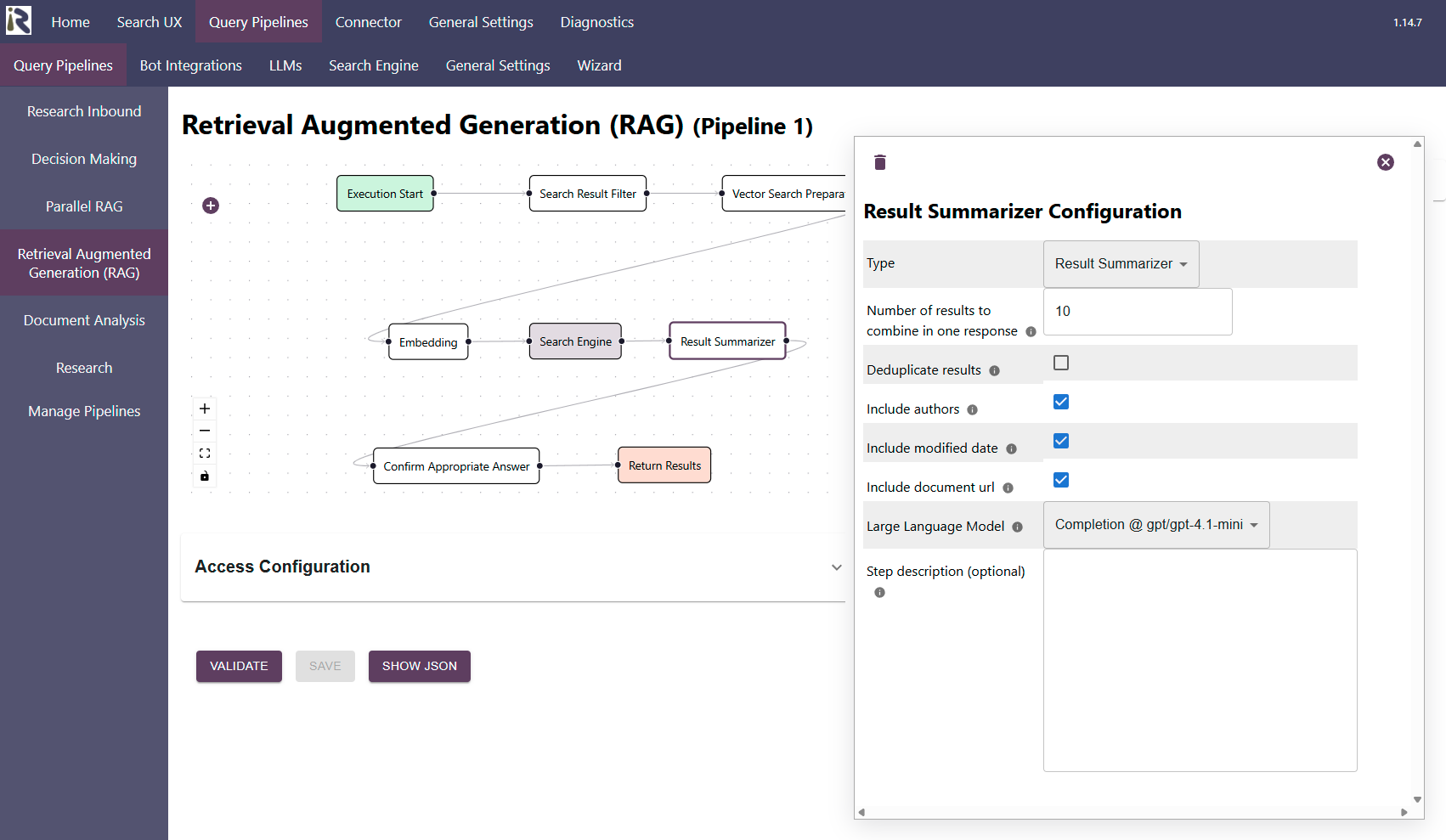The image size is (1446, 840).
Task: Toggle the canvas lock icon
Action: (x=205, y=476)
